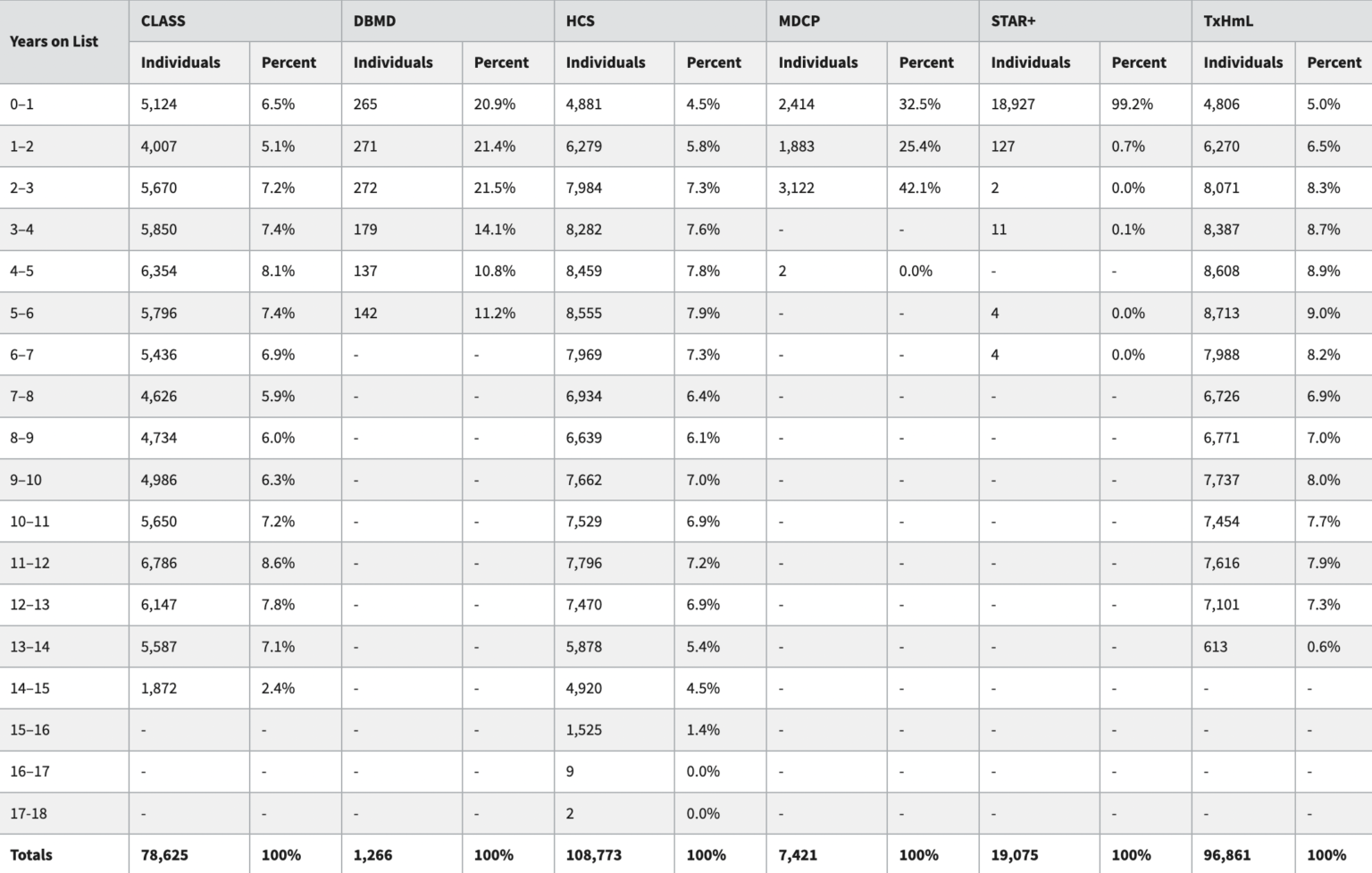This screenshot has height=873, width=1372.
Task: Click the TxHmL total 96,861 cell
Action: (1226, 855)
